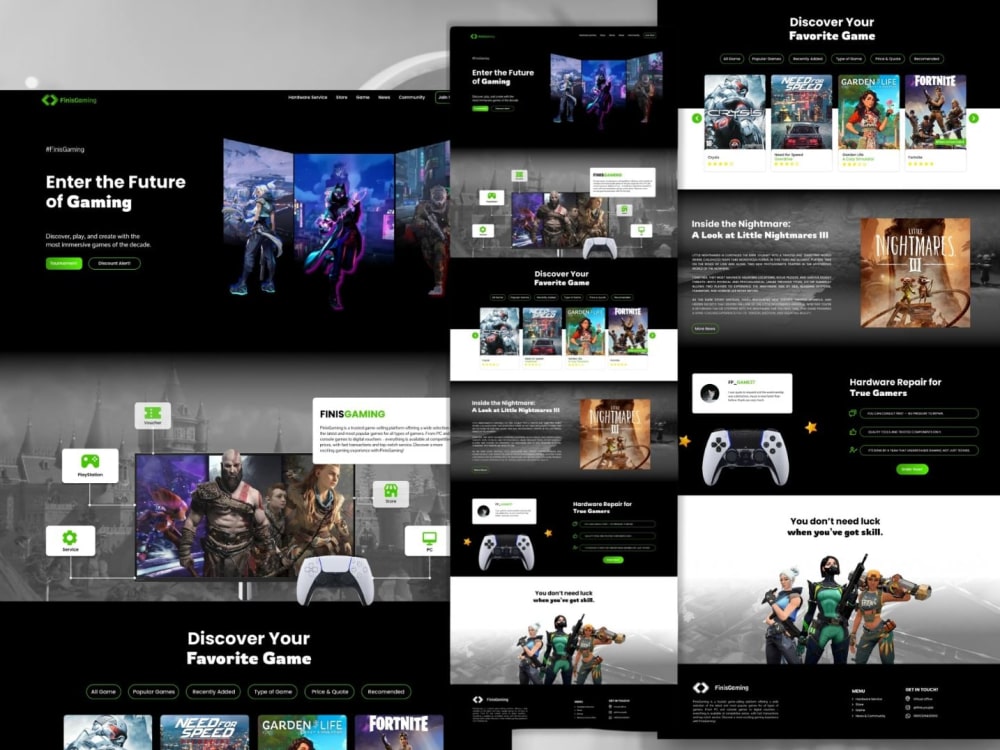
Task: Select the Type of Game filter pill in the left mockup
Action: (x=273, y=692)
